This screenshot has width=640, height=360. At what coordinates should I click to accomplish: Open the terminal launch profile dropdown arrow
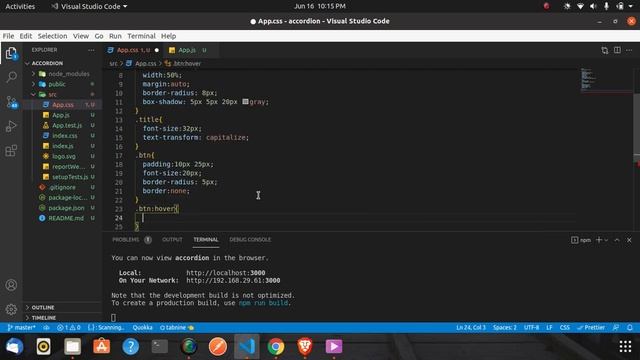(x=606, y=240)
